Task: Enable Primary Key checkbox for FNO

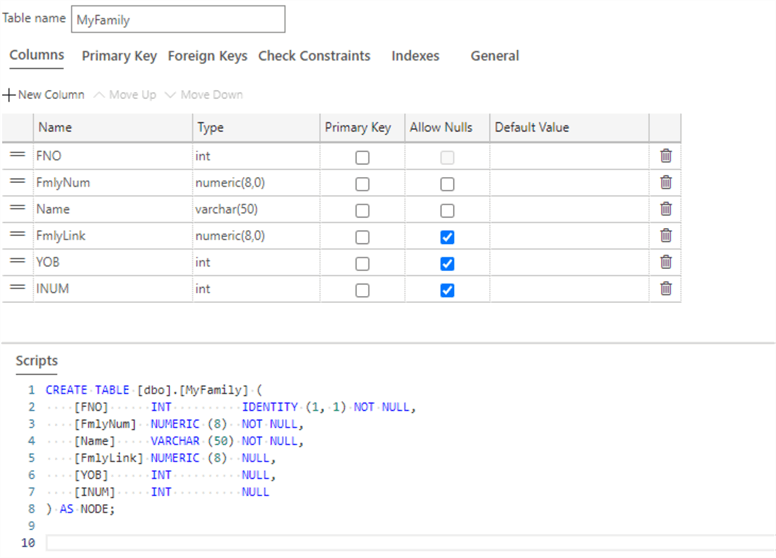Action: (x=362, y=157)
